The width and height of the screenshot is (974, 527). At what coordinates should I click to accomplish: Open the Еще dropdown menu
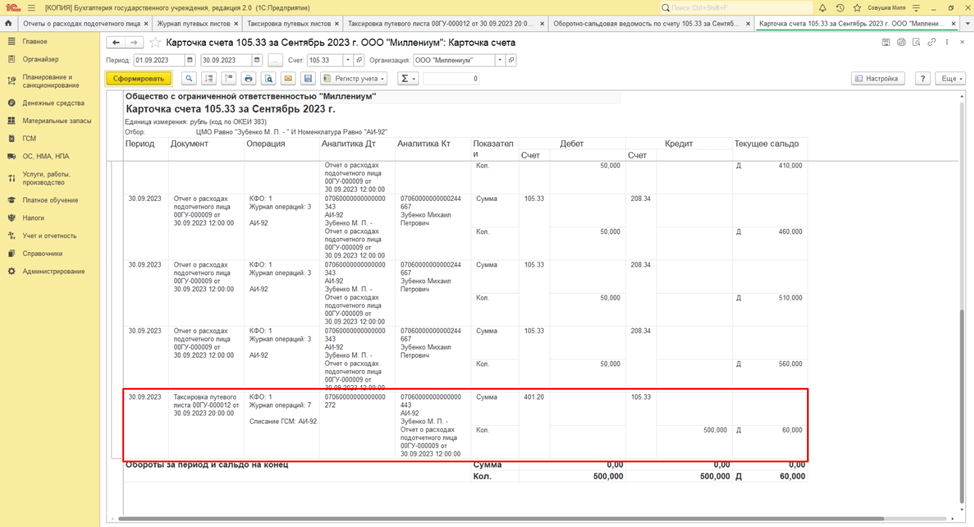(x=951, y=79)
